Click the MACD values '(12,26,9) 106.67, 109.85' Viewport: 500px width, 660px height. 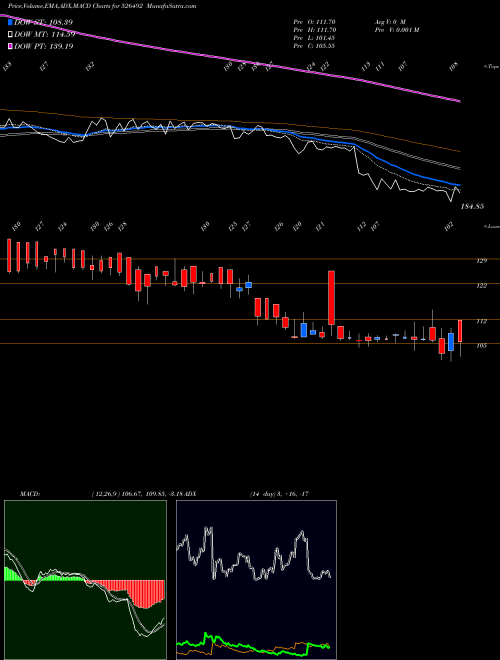point(129,494)
